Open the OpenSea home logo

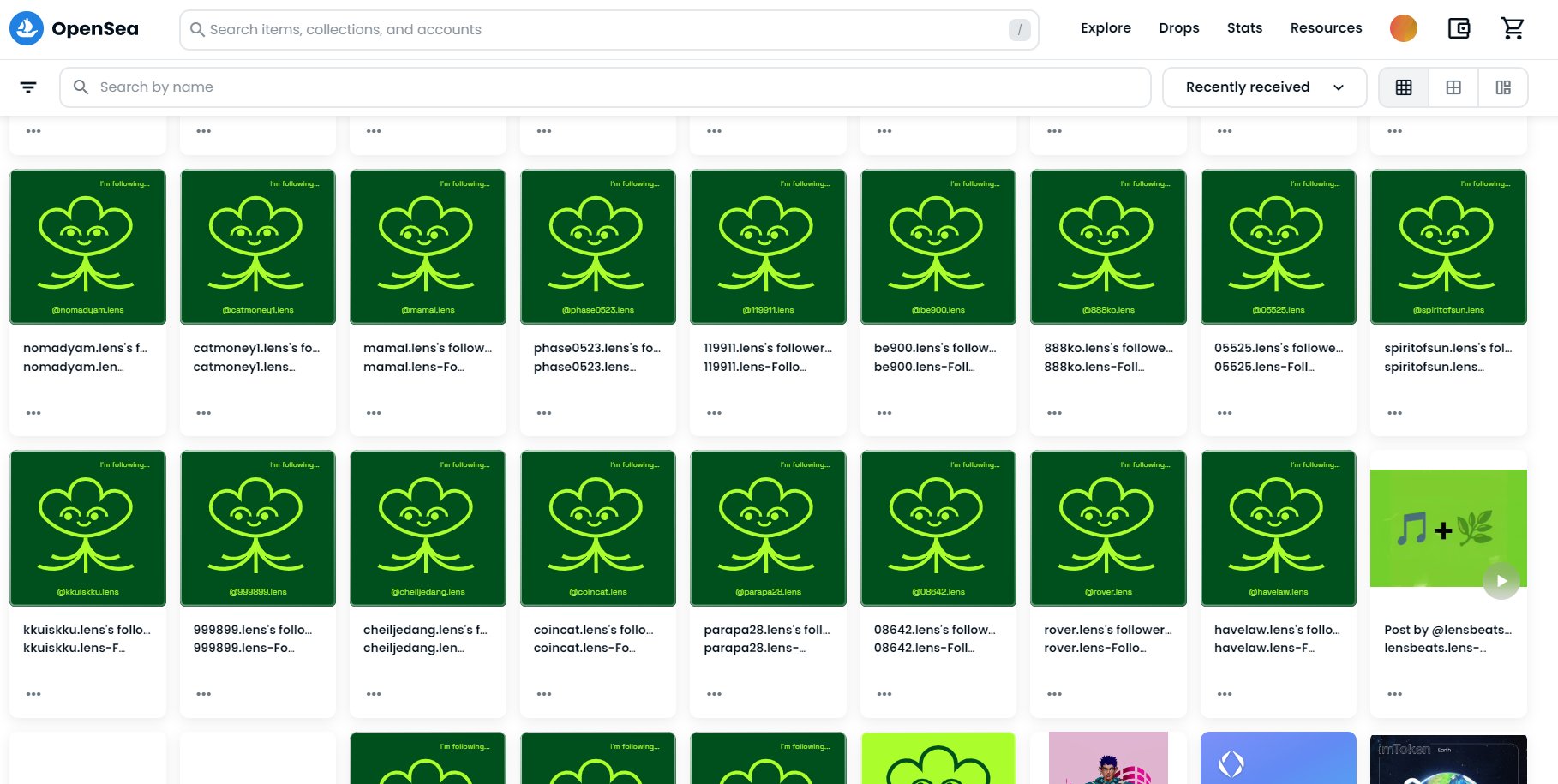[x=74, y=29]
